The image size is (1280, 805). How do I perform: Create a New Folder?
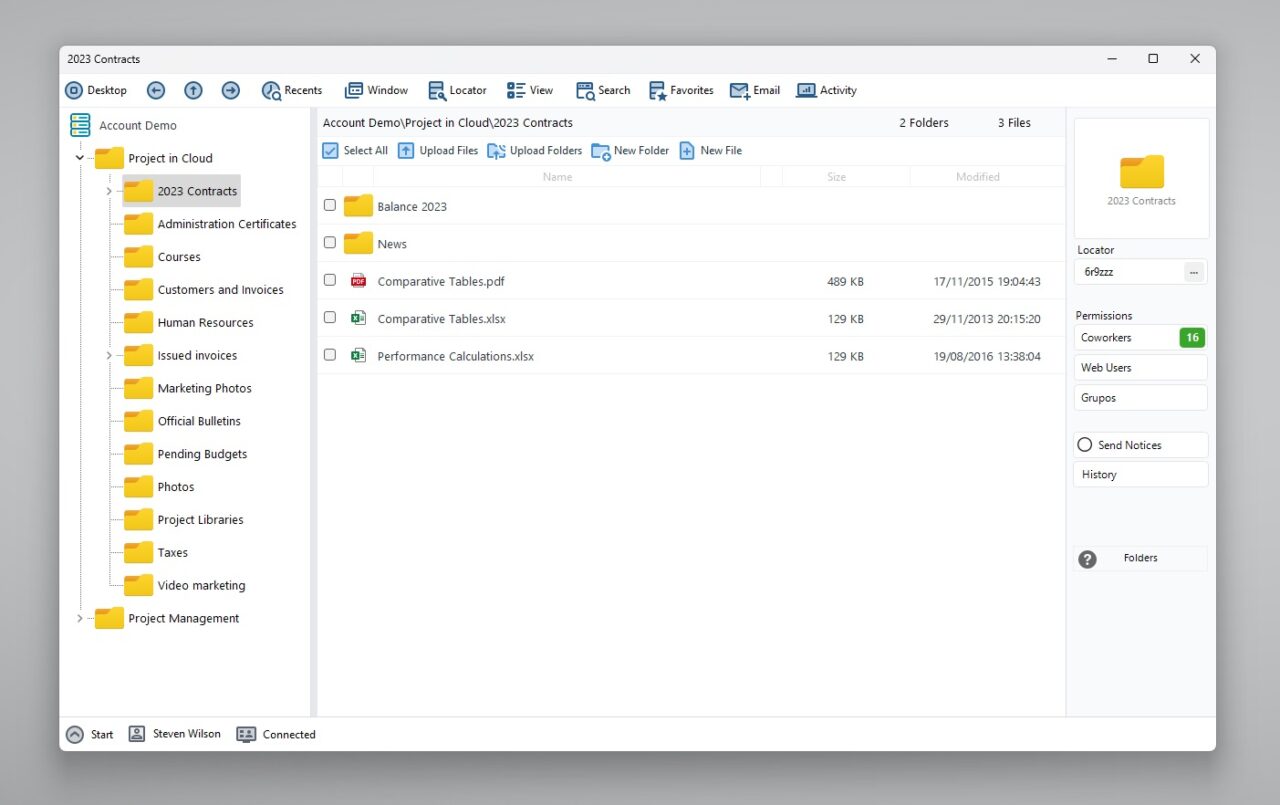[630, 150]
